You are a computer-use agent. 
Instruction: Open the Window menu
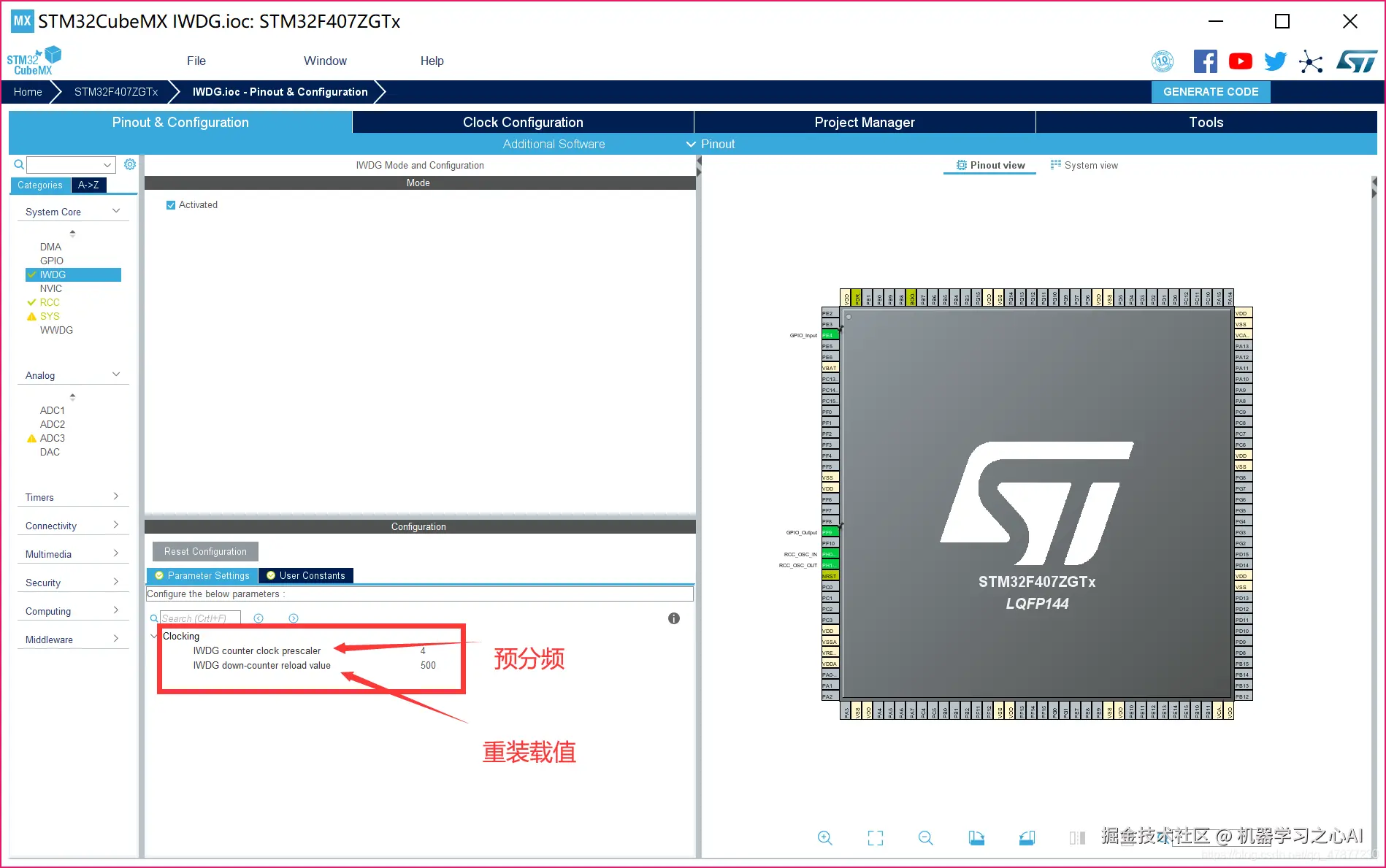point(325,61)
